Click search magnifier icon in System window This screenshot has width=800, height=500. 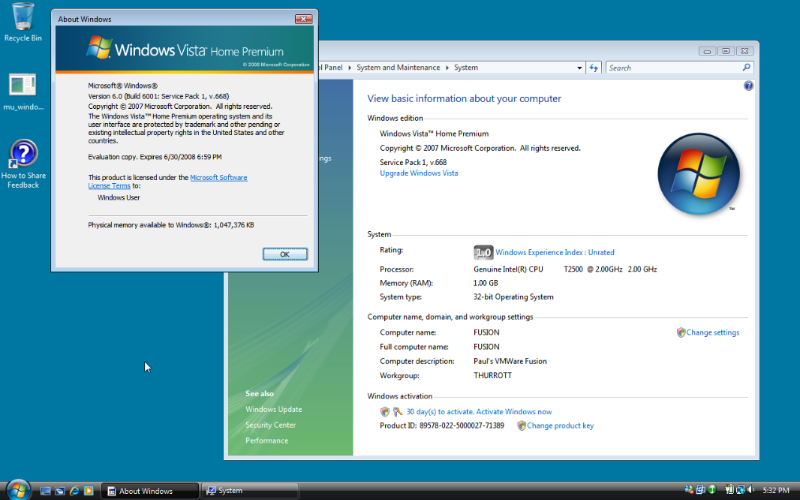click(746, 67)
